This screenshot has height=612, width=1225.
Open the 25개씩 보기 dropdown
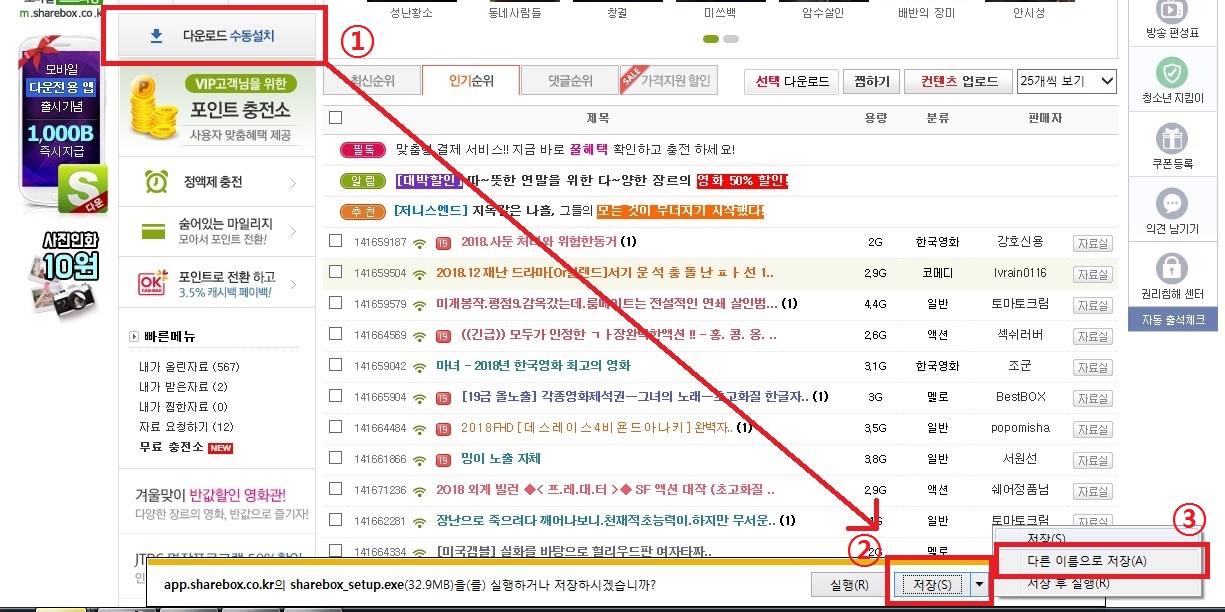point(1066,81)
